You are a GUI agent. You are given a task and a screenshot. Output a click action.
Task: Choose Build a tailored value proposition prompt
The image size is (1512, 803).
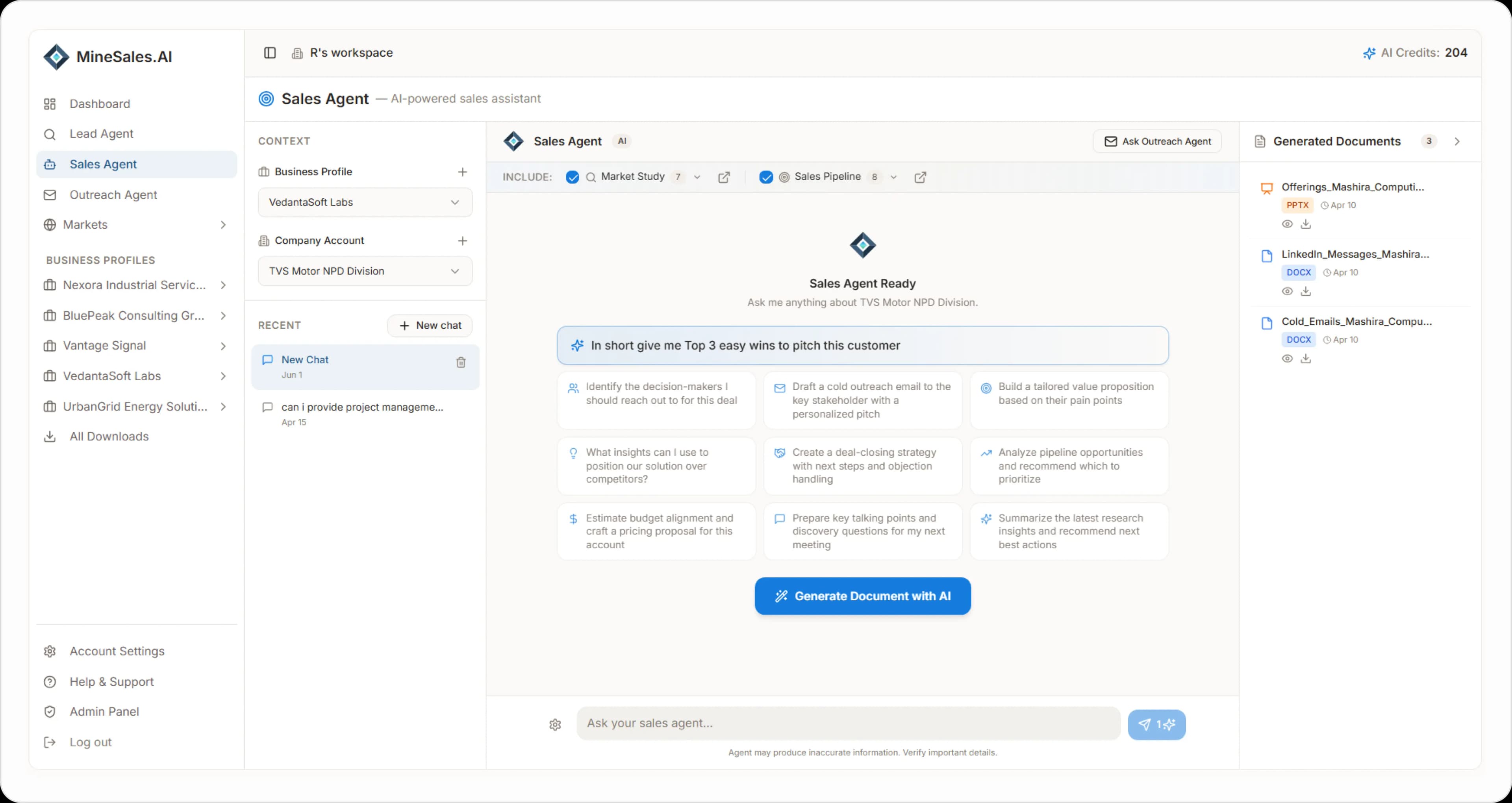click(1069, 400)
